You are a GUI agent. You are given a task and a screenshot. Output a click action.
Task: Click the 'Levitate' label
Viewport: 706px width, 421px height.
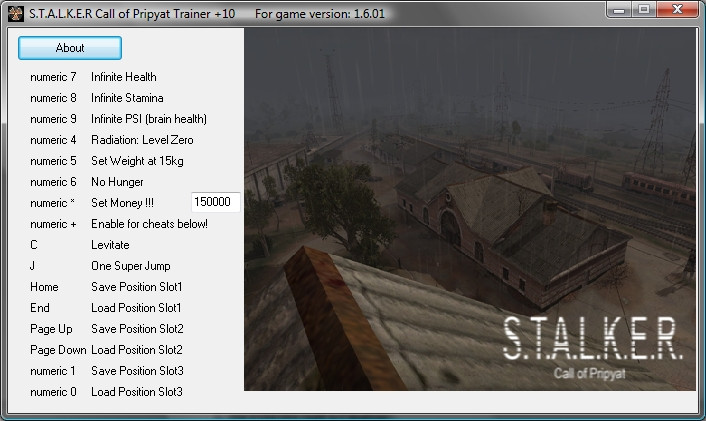[110, 245]
